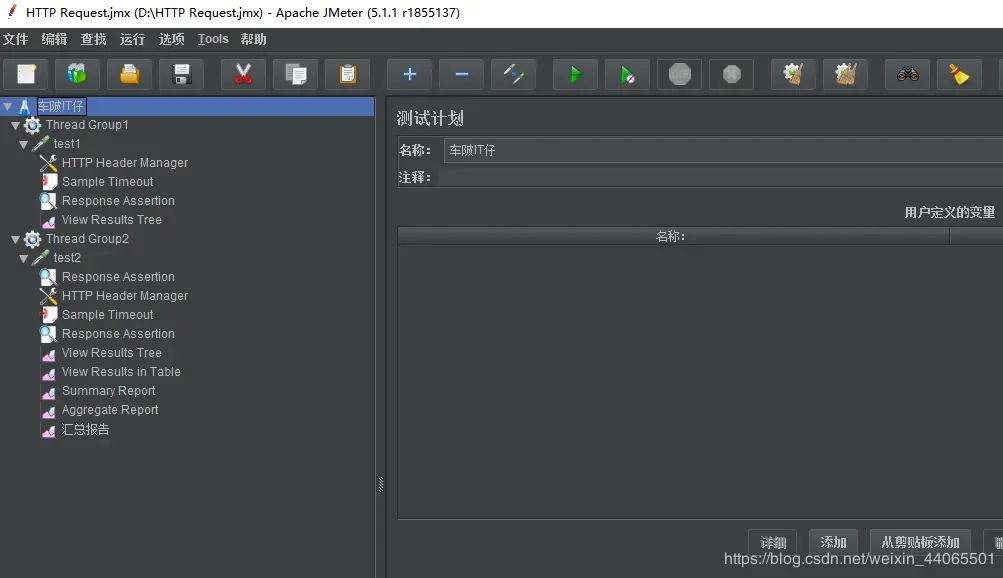The image size is (1003, 578).
Task: Open the 帮助 menu
Action: [253, 39]
